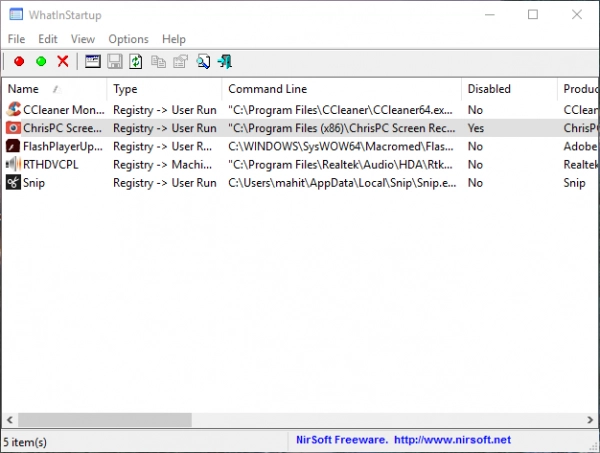The height and width of the screenshot is (453, 600).
Task: Click the RTHDVCPL speaker row icon
Action: click(x=13, y=165)
